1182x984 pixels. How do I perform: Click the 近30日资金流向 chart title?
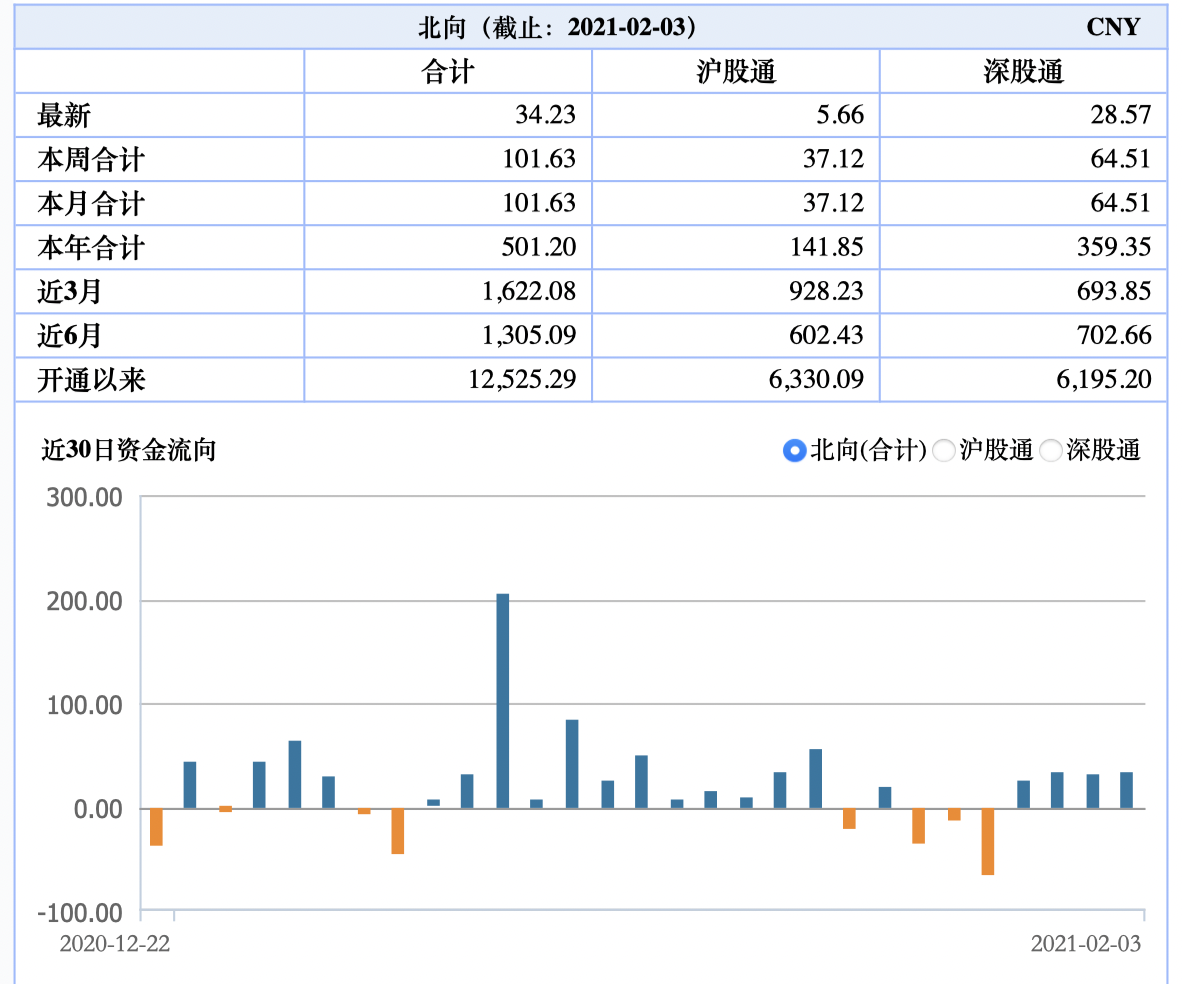(x=129, y=450)
